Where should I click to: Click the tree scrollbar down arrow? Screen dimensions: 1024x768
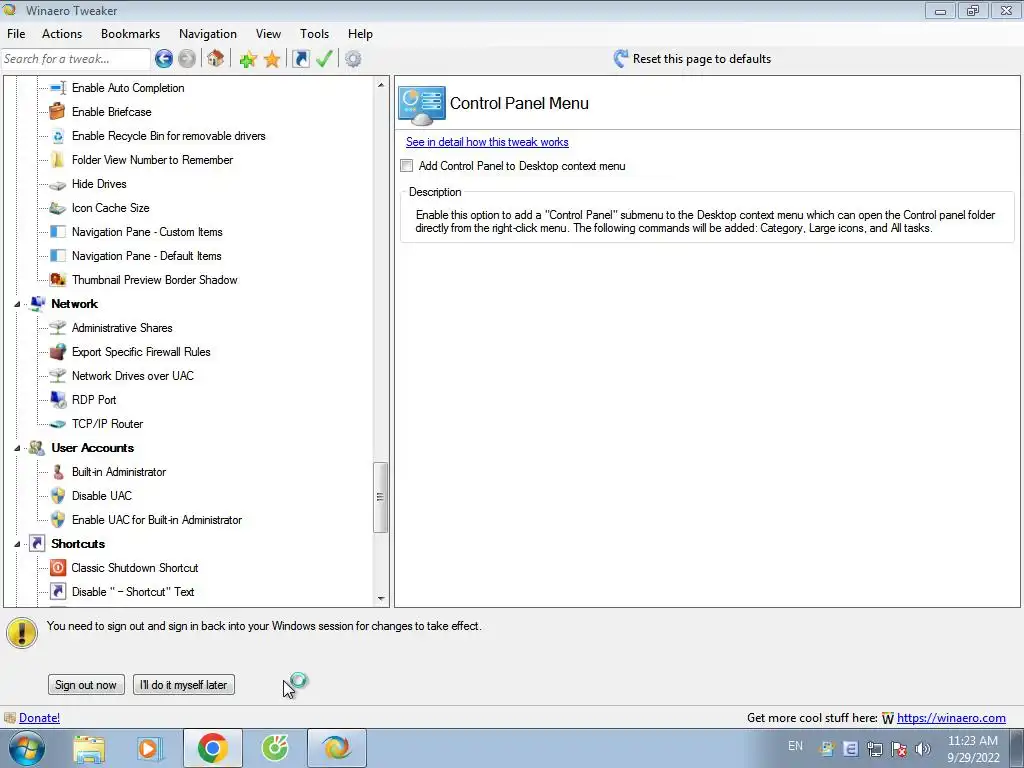pyautogui.click(x=381, y=598)
